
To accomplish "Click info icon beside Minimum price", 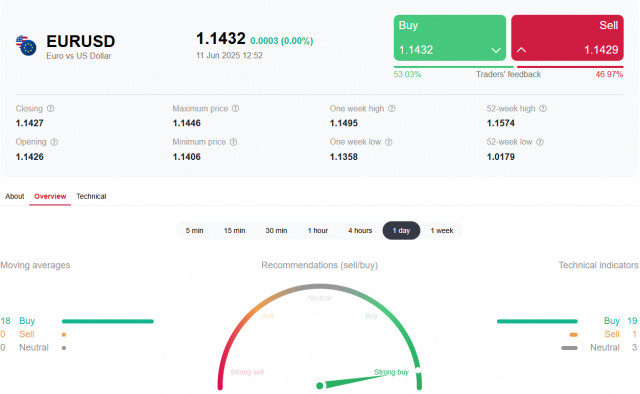I will 233,142.
